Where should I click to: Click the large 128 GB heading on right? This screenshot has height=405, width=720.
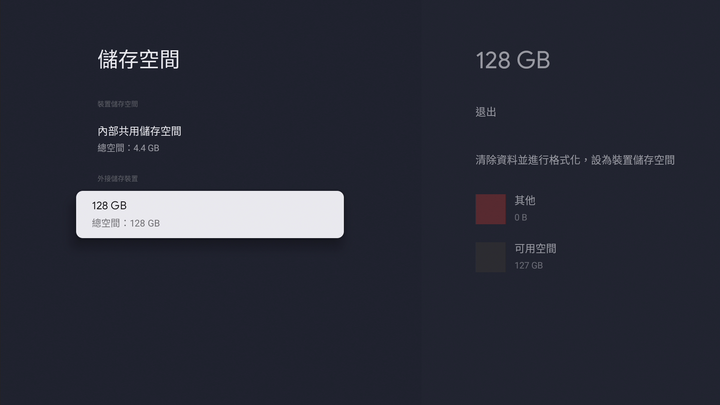pos(513,60)
